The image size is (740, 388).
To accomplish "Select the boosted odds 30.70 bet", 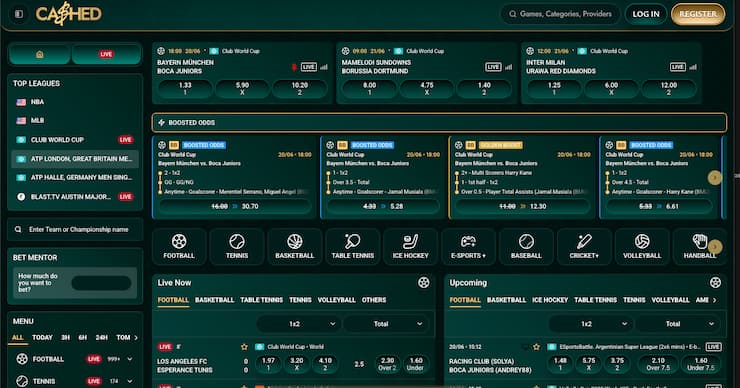I will click(235, 206).
